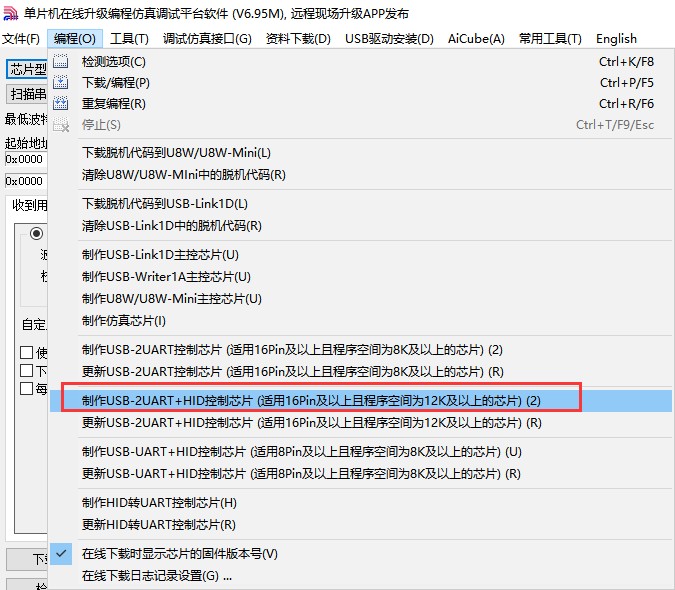The width and height of the screenshot is (675, 590).
Task: Open the 调试仿真接口(G) menu
Action: [x=207, y=39]
